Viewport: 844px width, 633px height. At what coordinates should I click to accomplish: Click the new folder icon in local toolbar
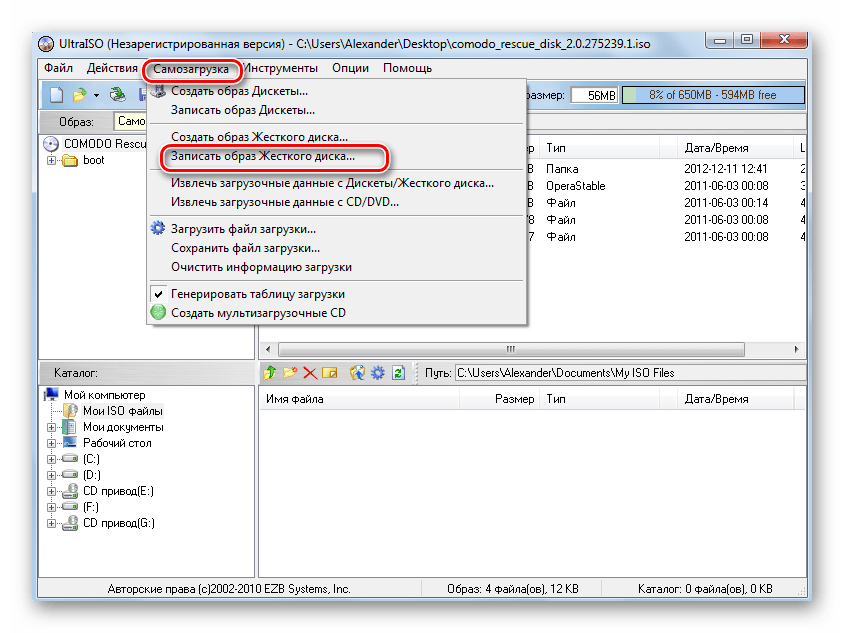tap(290, 373)
